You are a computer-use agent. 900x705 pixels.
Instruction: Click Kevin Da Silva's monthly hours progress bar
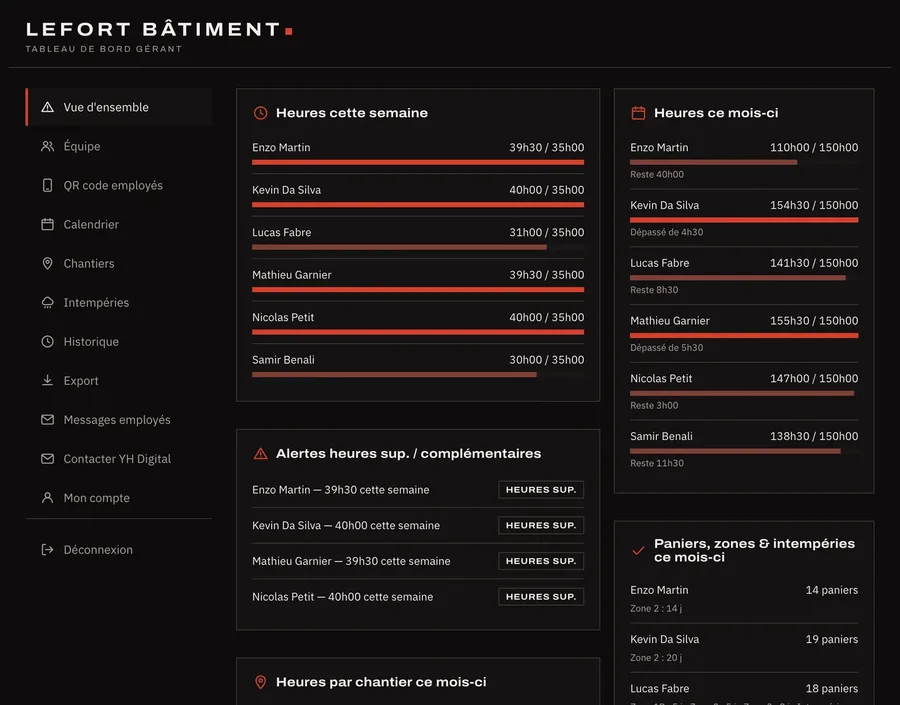744,220
